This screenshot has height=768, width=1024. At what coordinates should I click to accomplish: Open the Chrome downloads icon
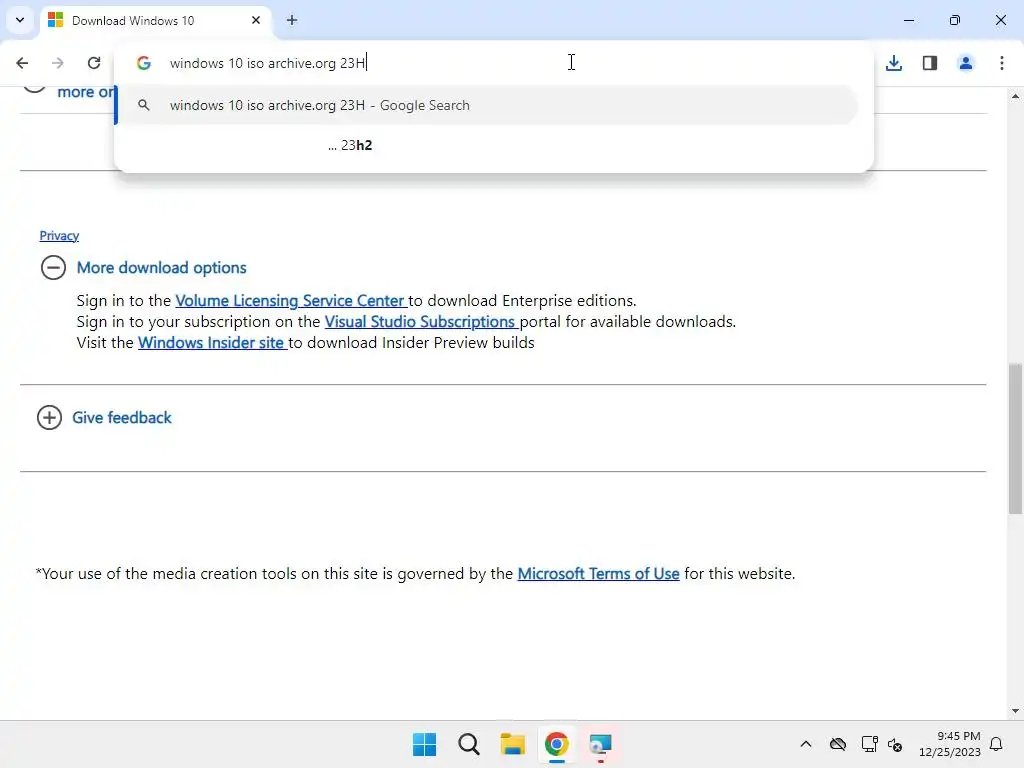894,63
